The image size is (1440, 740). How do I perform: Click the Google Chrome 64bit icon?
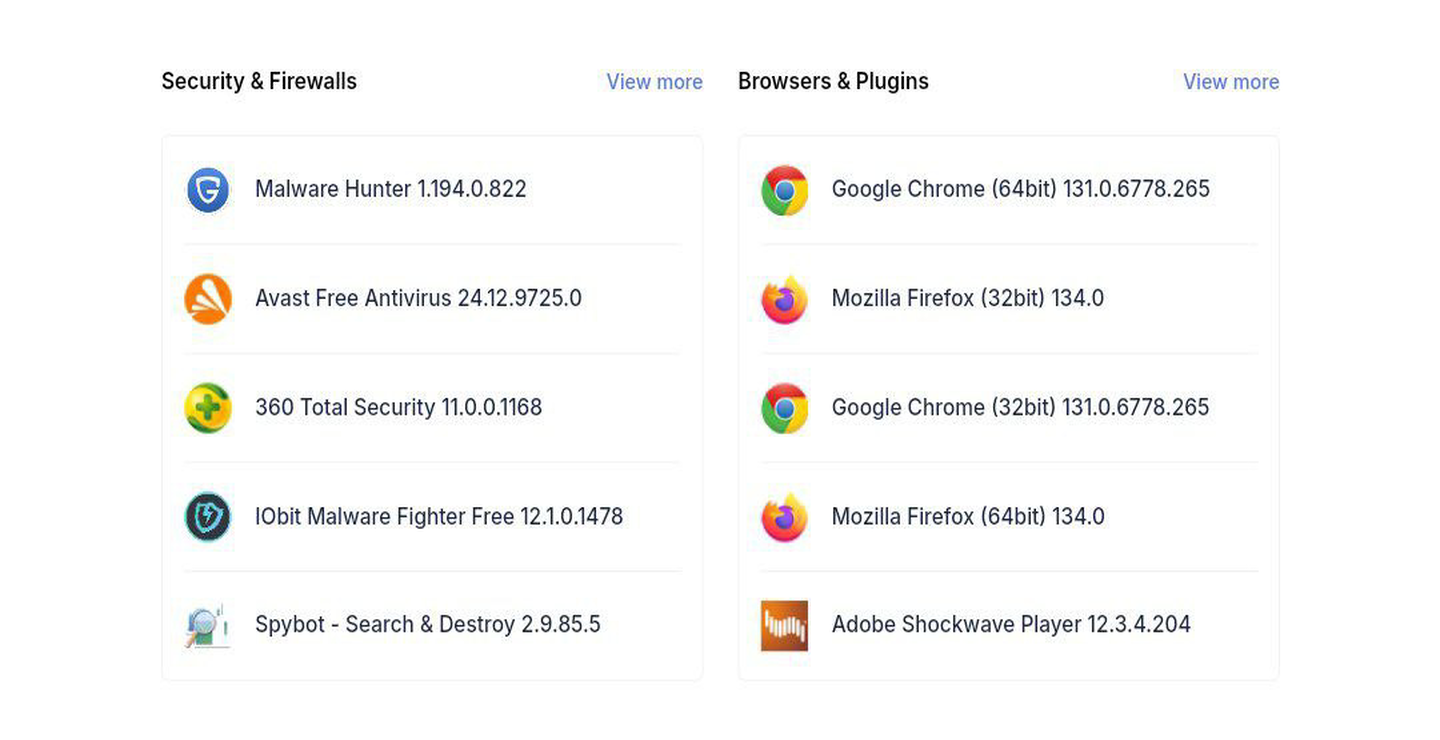(x=784, y=189)
